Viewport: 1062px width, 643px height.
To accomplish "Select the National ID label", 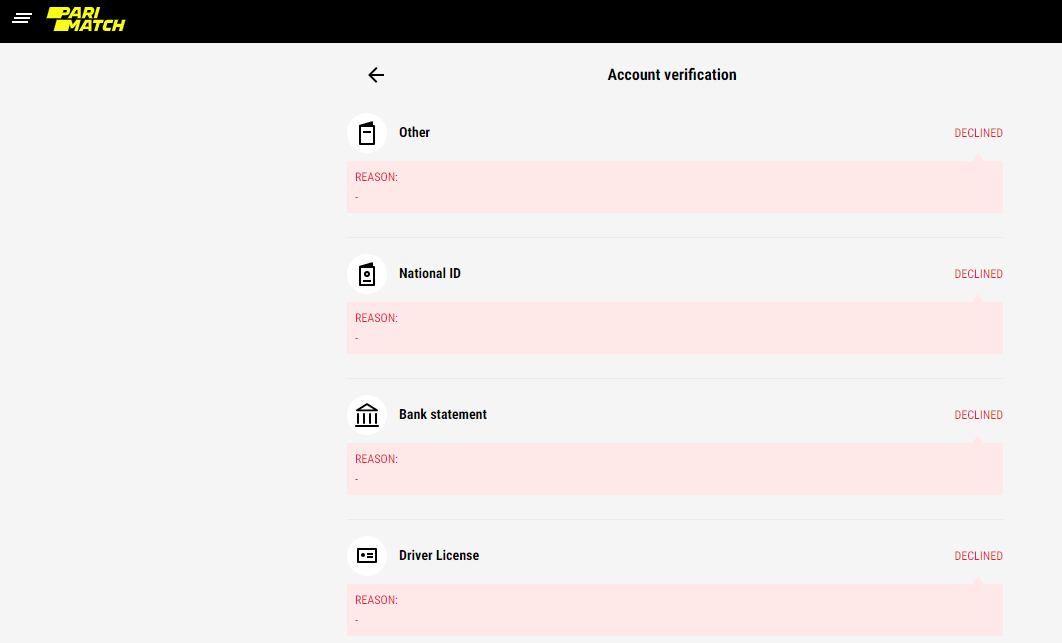I will click(429, 273).
